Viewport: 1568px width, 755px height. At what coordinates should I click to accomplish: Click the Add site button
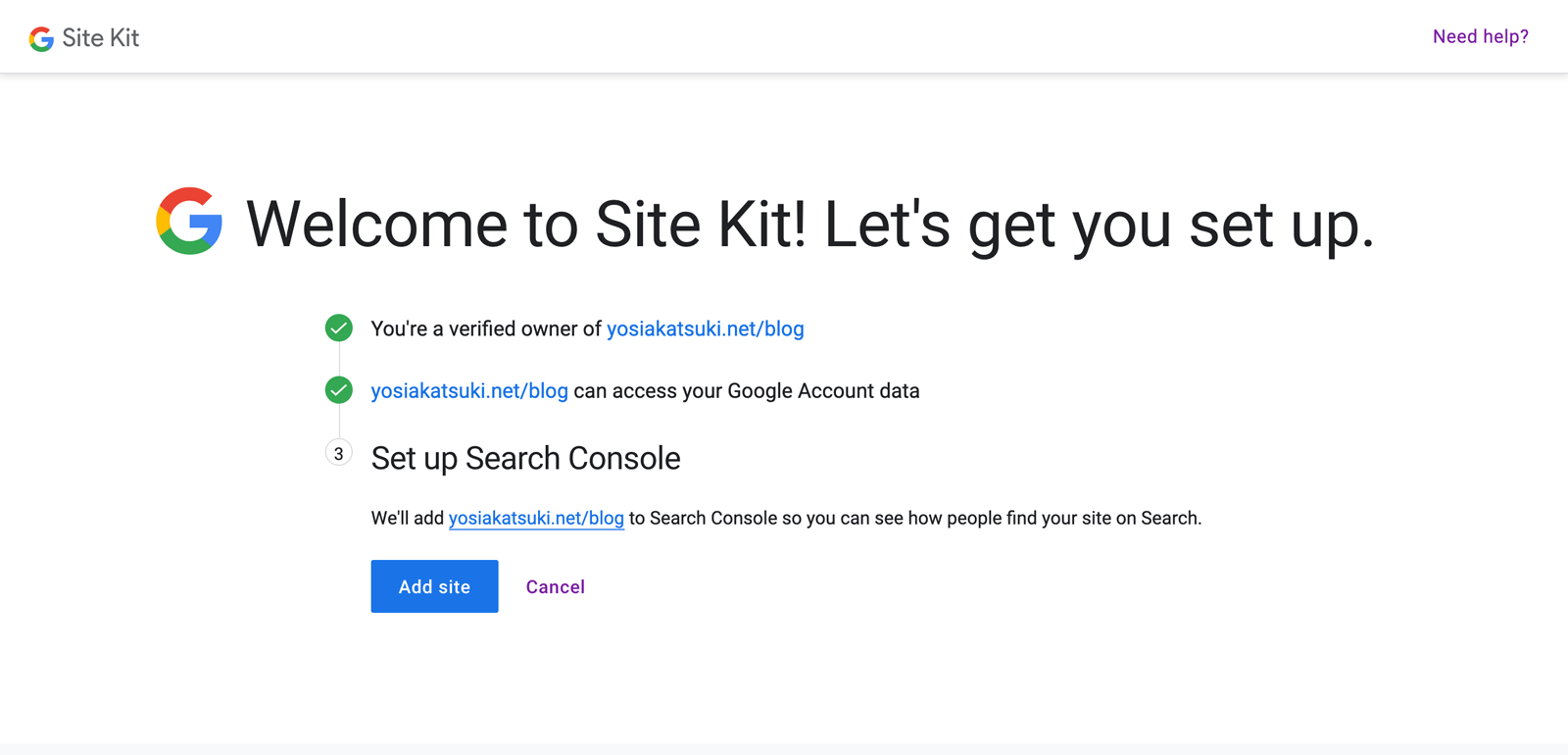(434, 586)
